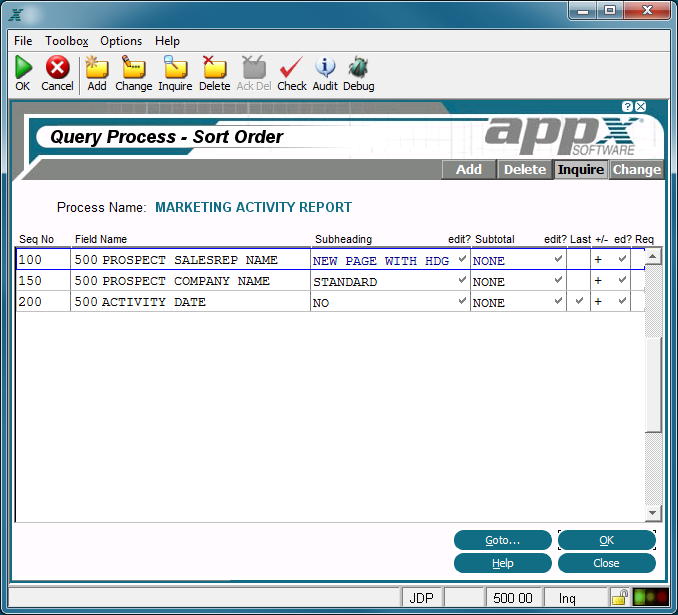The height and width of the screenshot is (615, 678).
Task: Click the red Cancel toolbar icon
Action: point(58,67)
